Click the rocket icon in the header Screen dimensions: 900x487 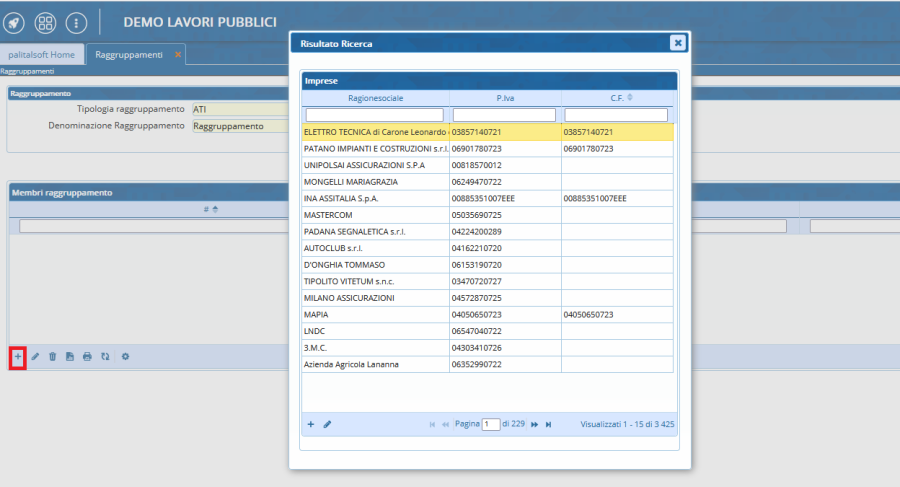(14, 22)
